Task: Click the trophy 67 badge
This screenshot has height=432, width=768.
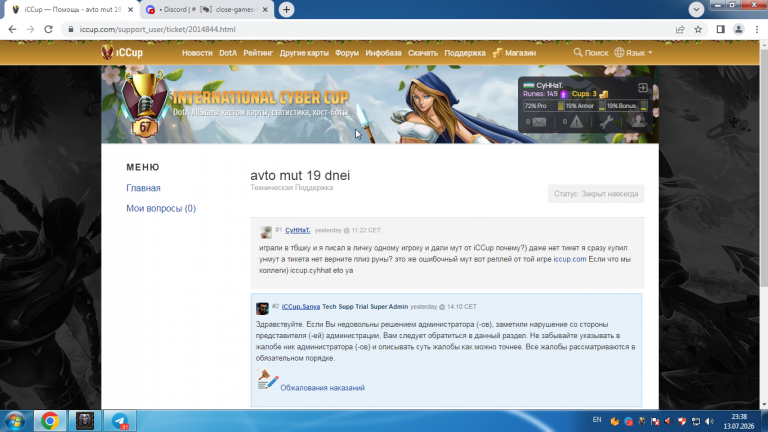Action: [x=145, y=104]
